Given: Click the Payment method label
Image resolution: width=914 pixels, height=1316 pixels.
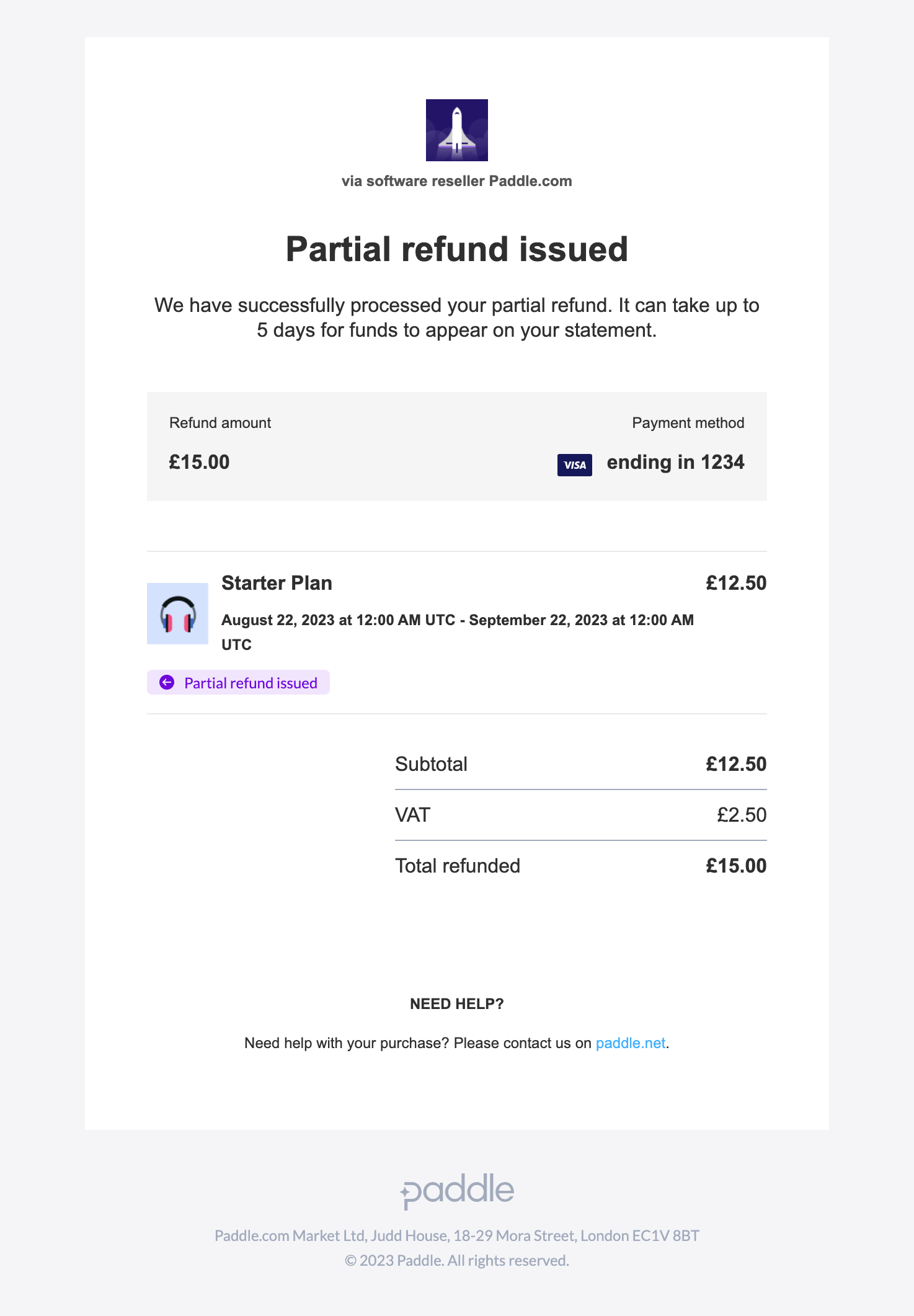Looking at the screenshot, I should click(688, 423).
